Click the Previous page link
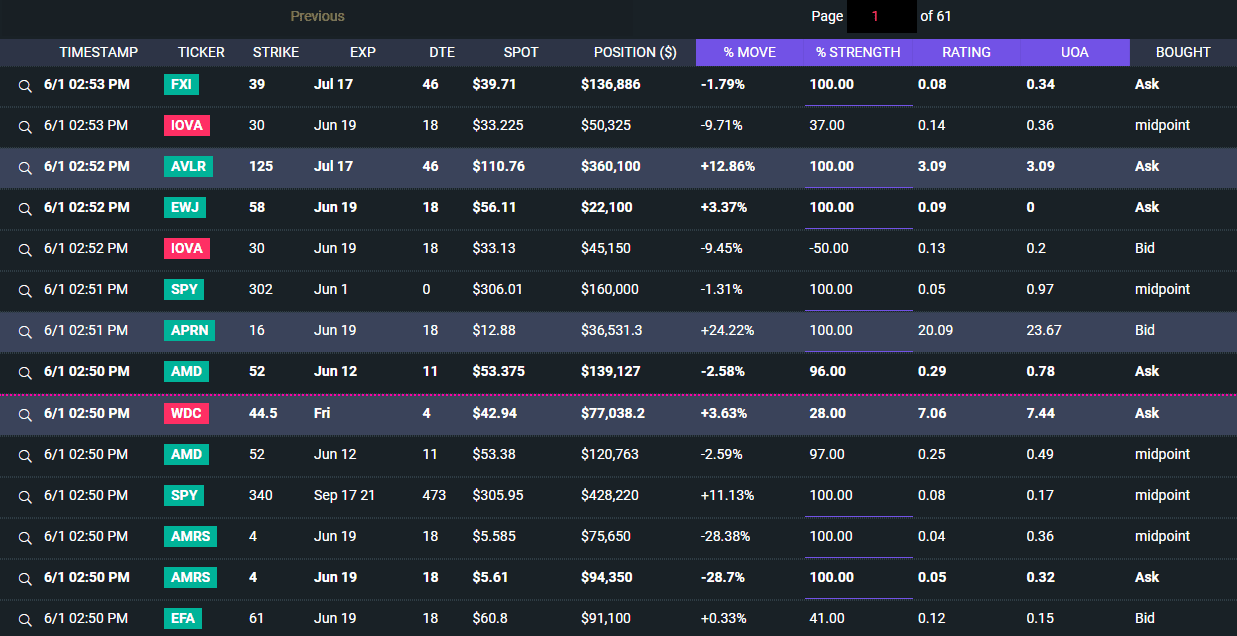Screen dimensions: 1237x636 coord(317,16)
